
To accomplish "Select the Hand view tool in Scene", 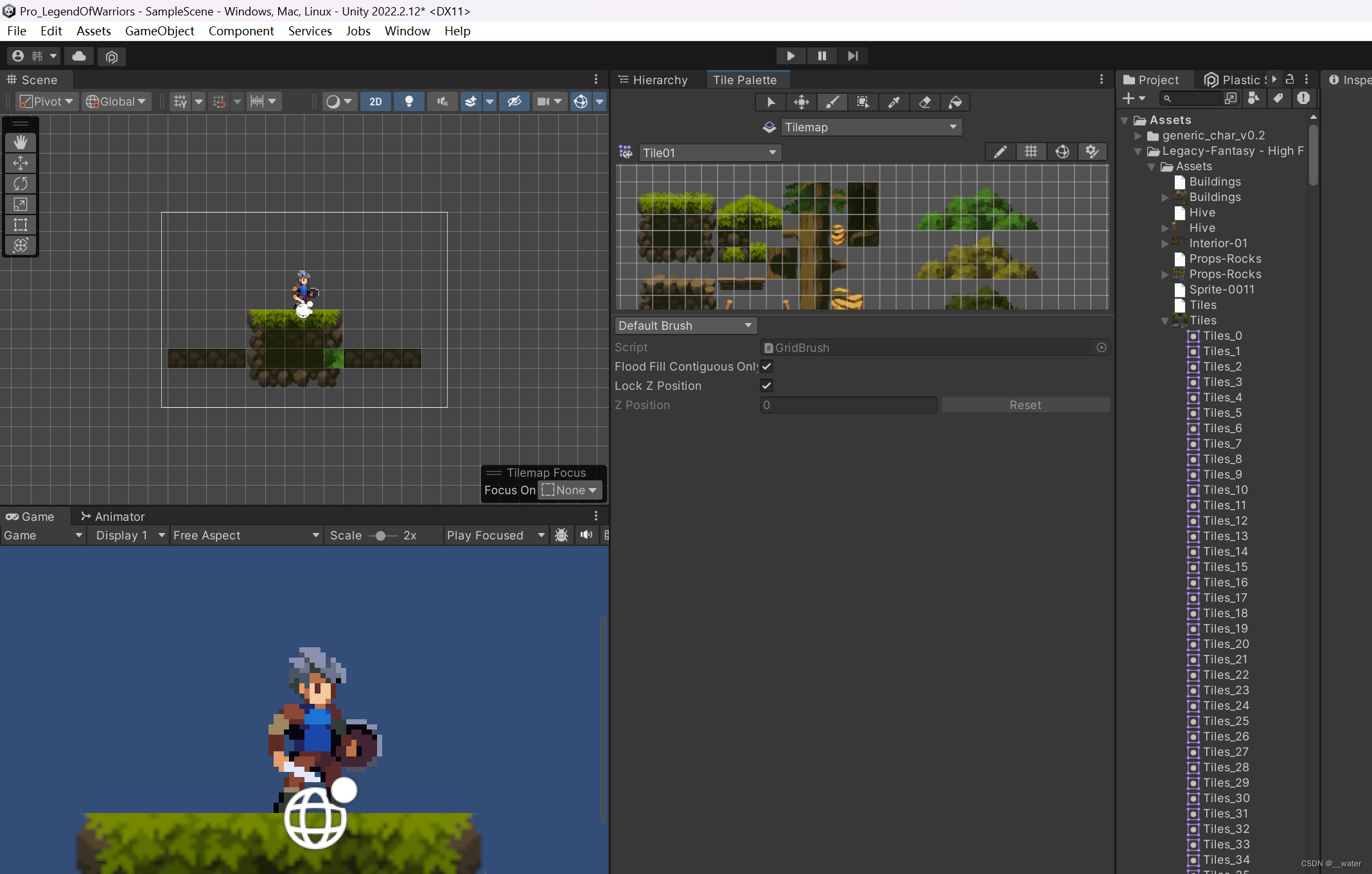I will pyautogui.click(x=21, y=142).
